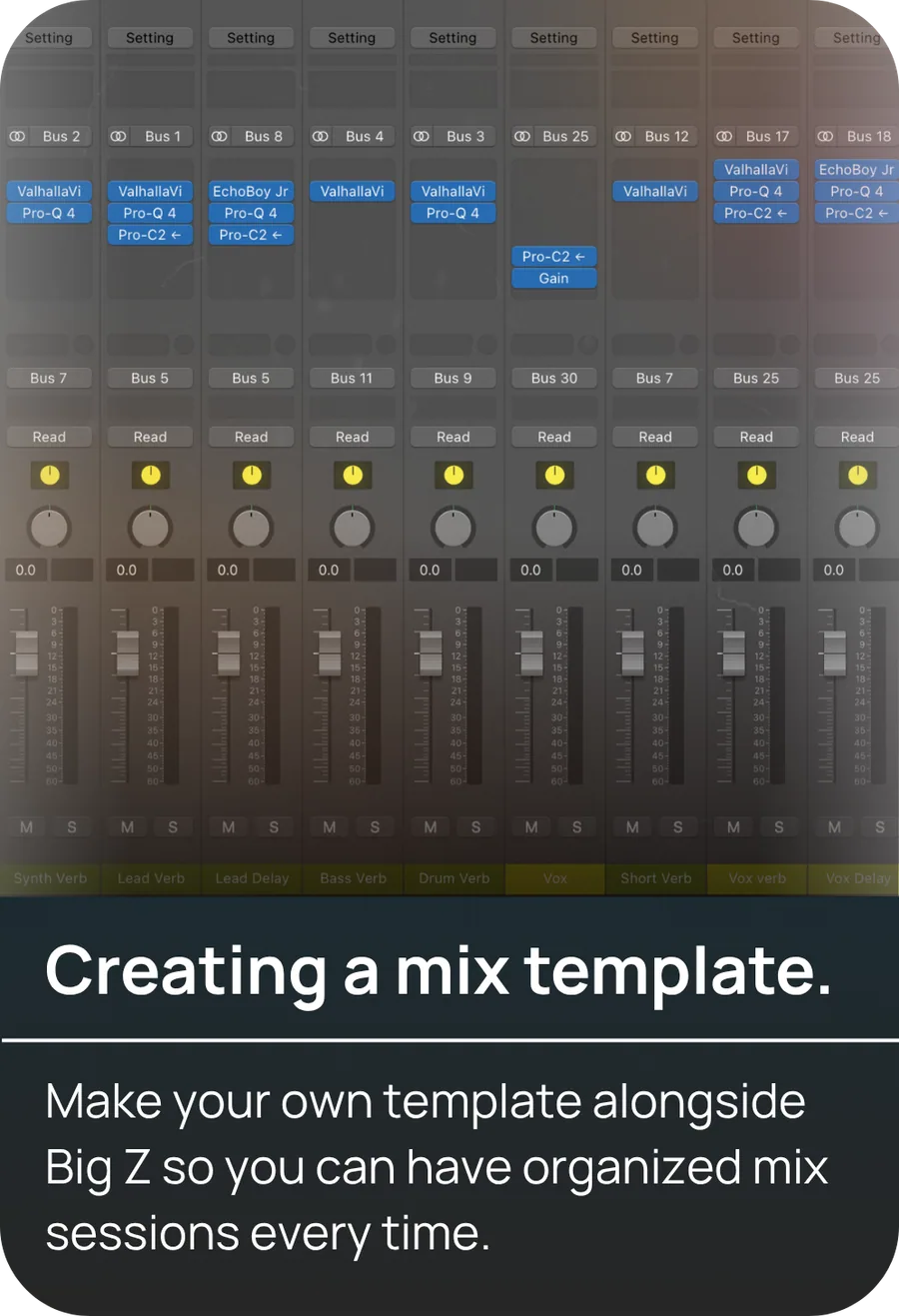Open ValhallaVi plugin on Synth Verb strip

coord(49,191)
